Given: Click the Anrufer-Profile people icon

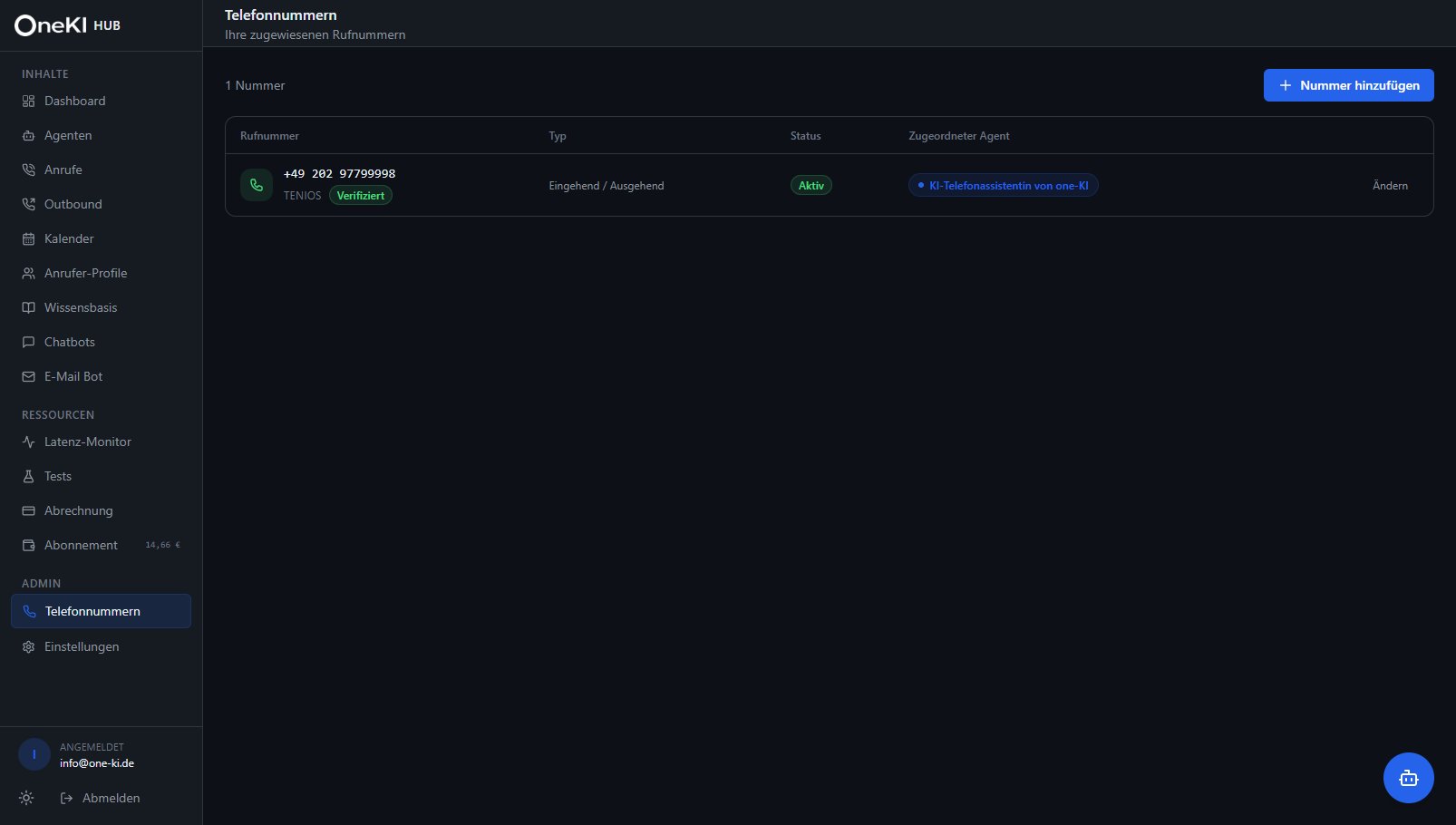Looking at the screenshot, I should 28,274.
